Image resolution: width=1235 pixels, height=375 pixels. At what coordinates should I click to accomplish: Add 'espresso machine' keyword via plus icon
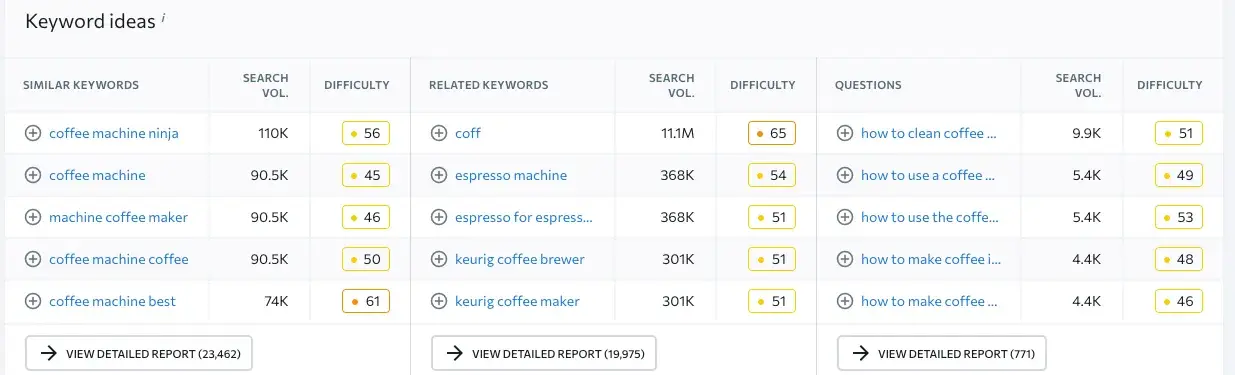coord(438,175)
